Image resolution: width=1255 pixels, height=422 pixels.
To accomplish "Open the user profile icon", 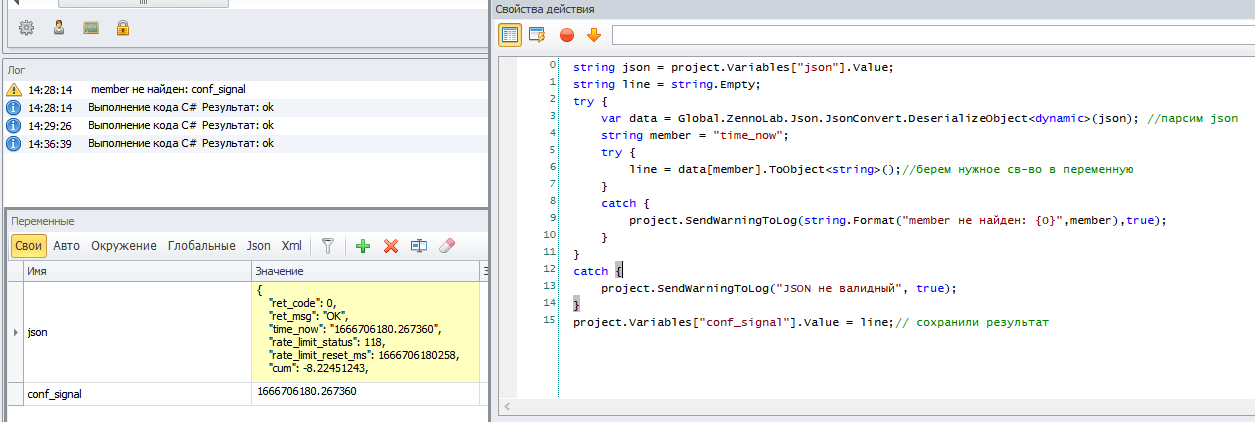I will pos(59,28).
